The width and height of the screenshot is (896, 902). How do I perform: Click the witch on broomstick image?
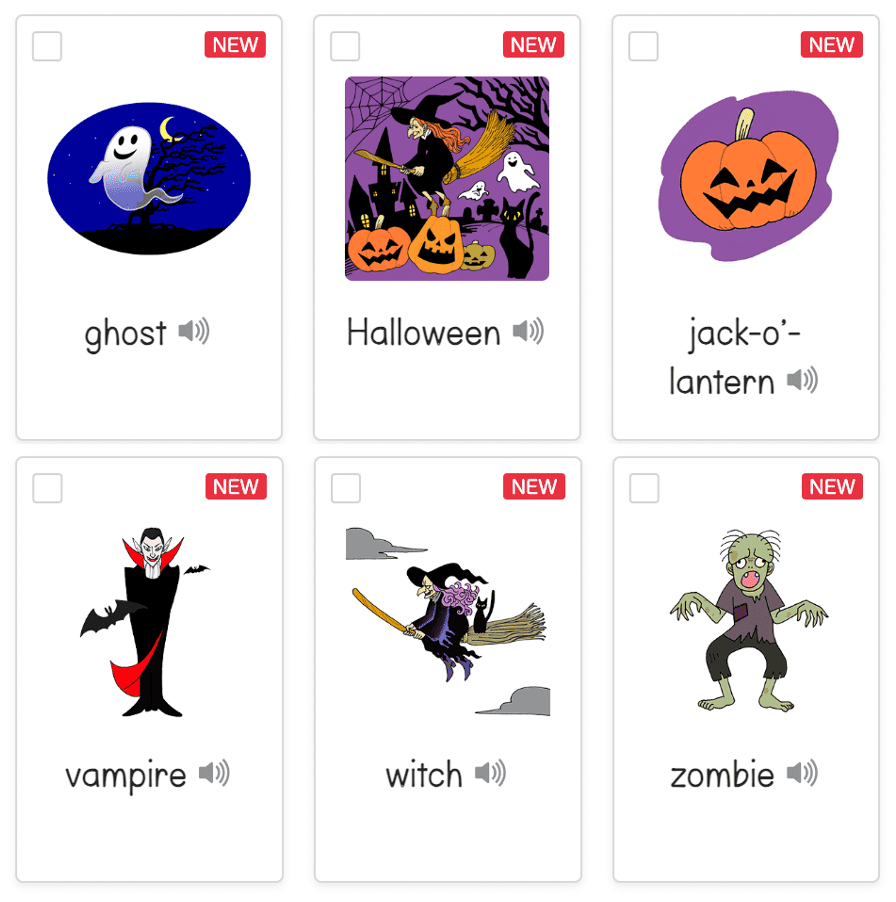(x=448, y=622)
